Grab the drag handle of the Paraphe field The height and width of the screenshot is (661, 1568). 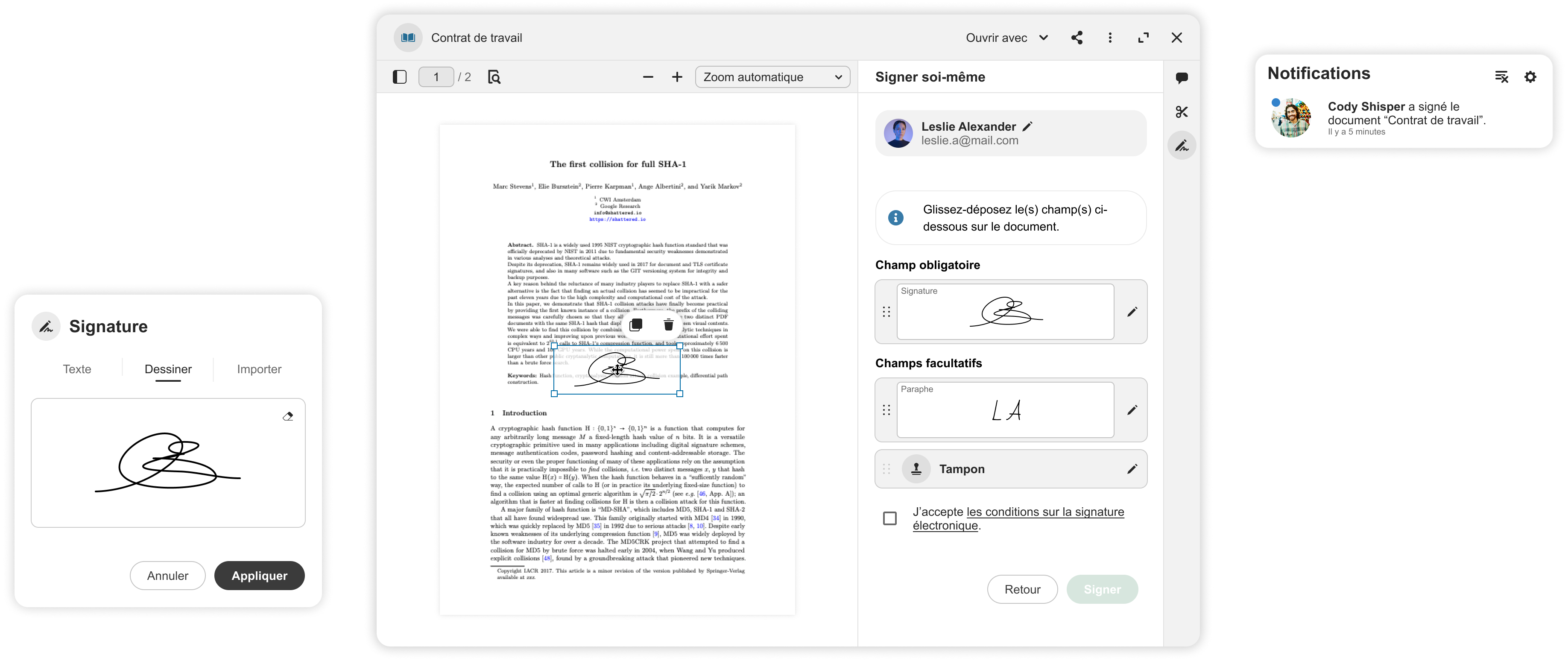coord(886,409)
